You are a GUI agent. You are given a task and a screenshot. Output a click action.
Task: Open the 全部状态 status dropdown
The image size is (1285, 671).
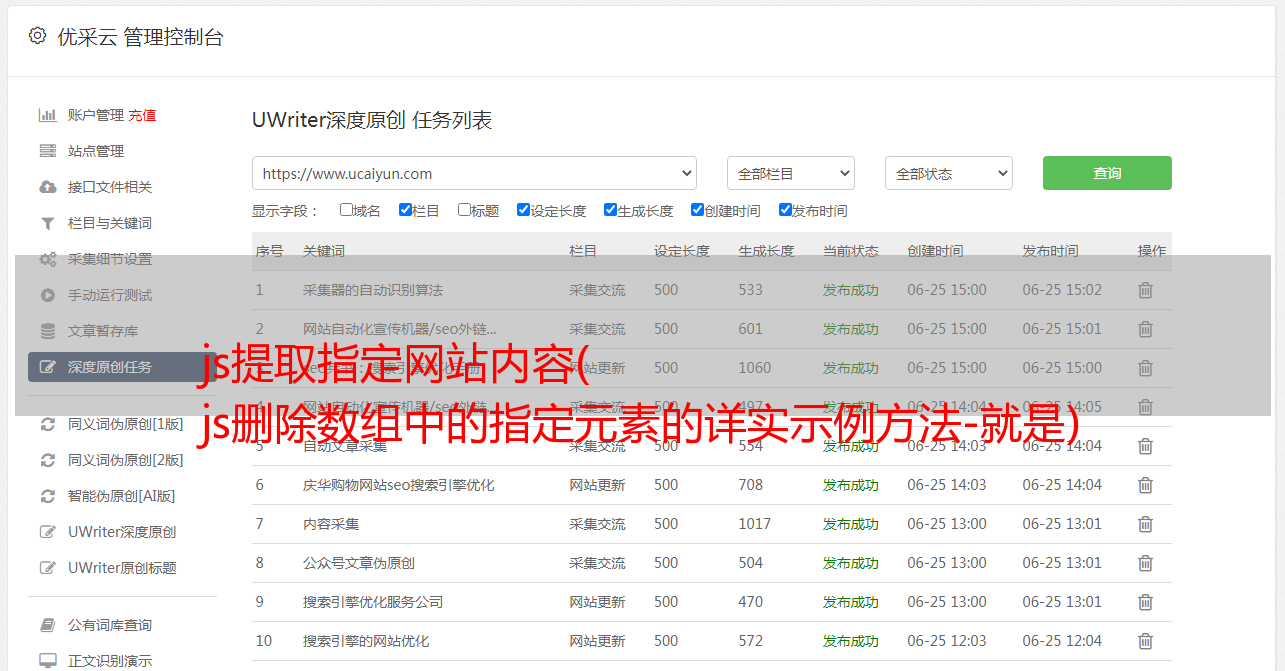948,173
